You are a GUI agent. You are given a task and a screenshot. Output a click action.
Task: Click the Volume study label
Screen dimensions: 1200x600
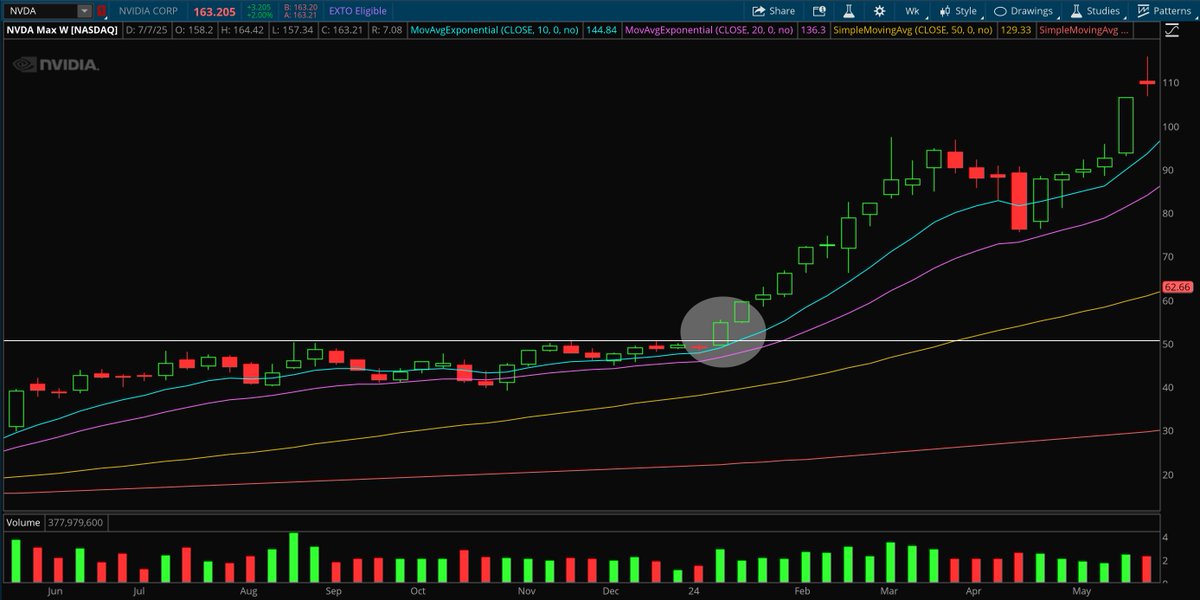coord(24,522)
